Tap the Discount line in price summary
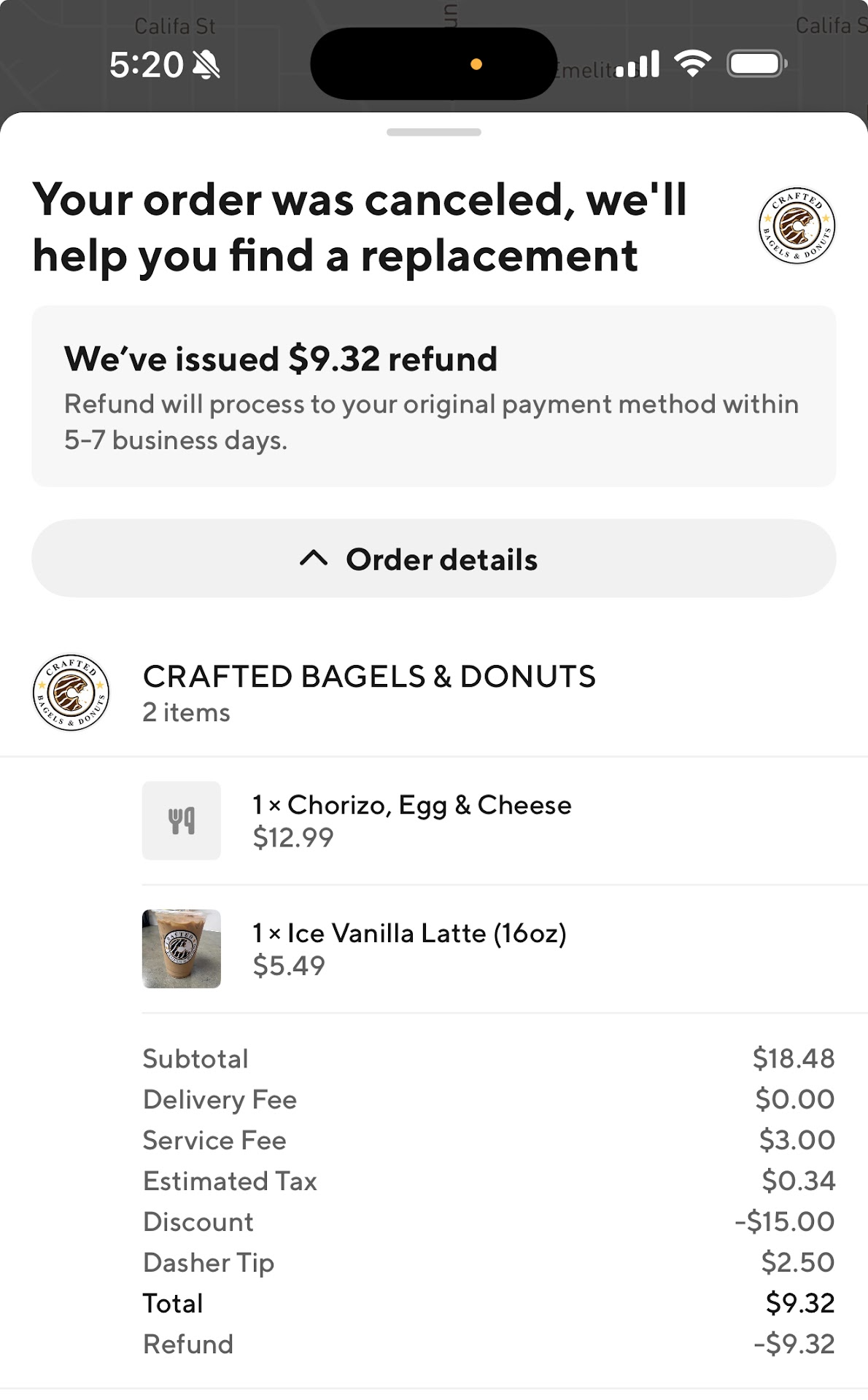 [x=487, y=1221]
